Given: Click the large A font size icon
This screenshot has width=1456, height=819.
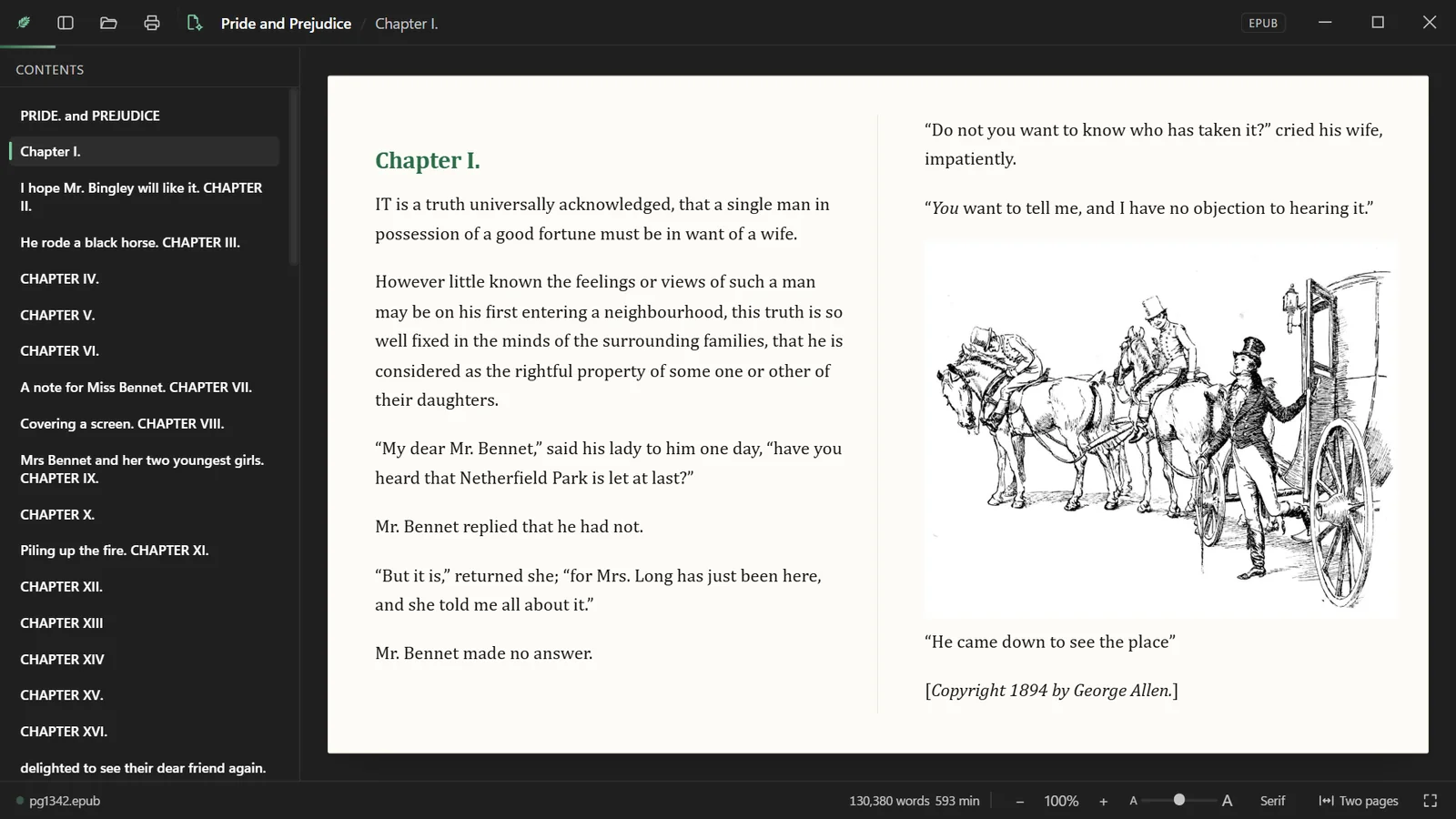Looking at the screenshot, I should click(x=1227, y=801).
